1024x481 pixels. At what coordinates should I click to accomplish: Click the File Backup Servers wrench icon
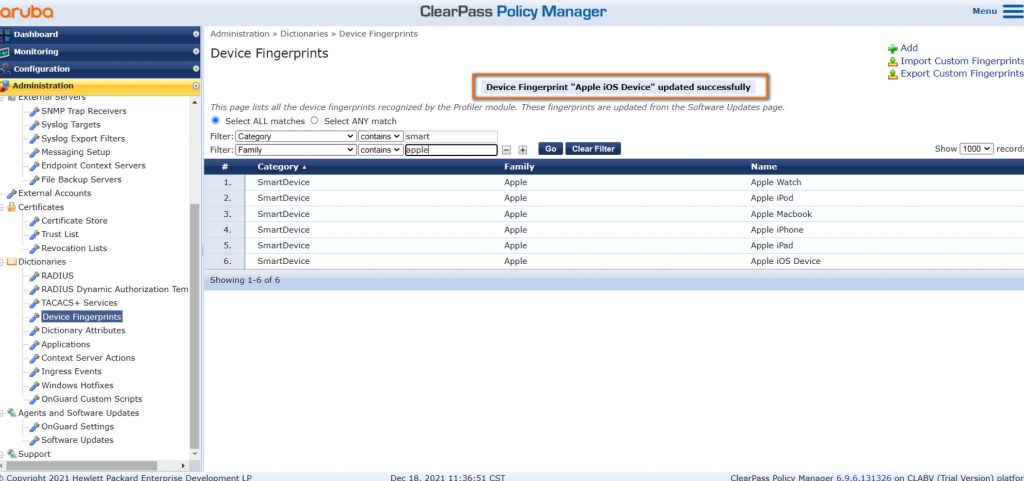pyautogui.click(x=35, y=180)
